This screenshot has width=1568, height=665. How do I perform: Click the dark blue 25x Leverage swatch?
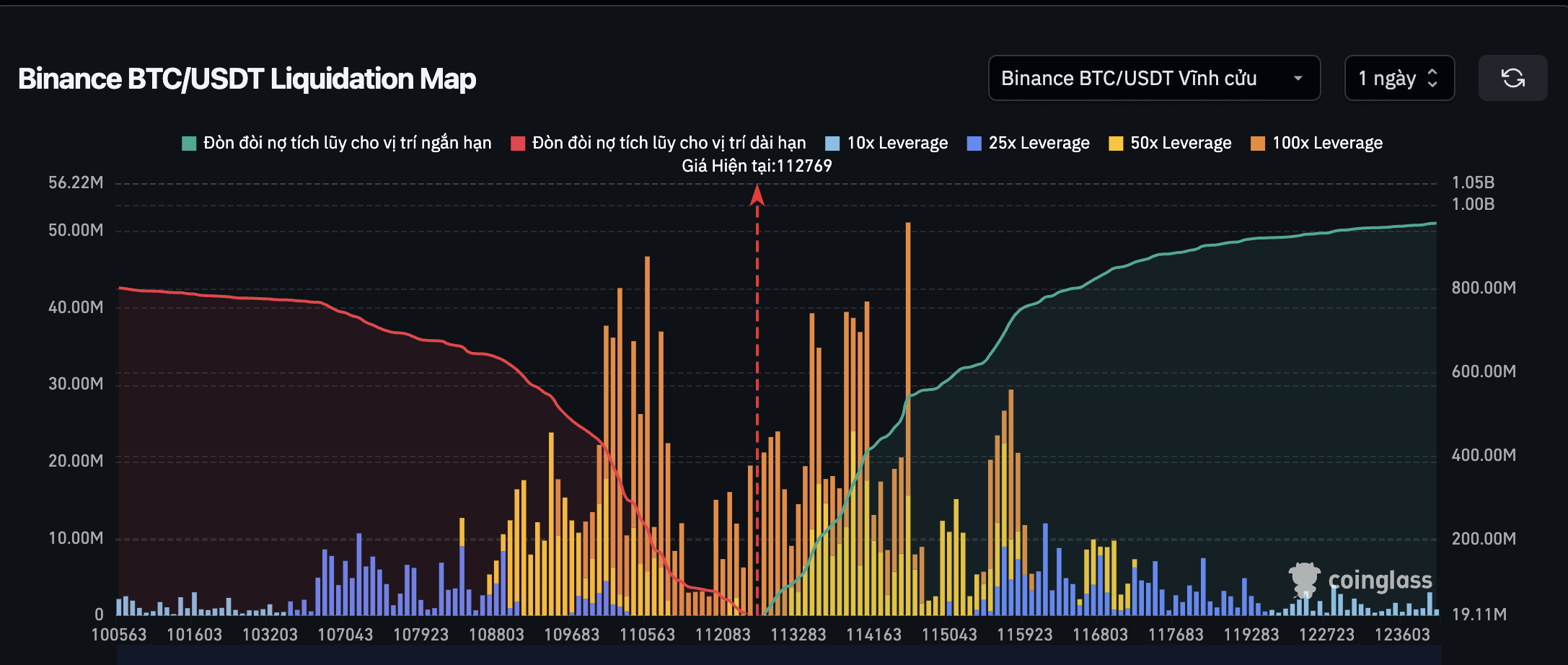click(x=974, y=144)
